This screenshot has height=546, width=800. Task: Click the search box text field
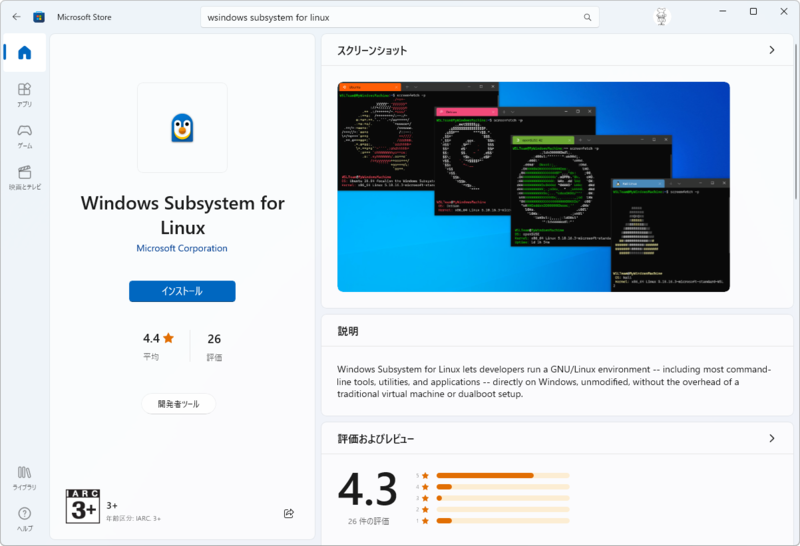click(399, 17)
